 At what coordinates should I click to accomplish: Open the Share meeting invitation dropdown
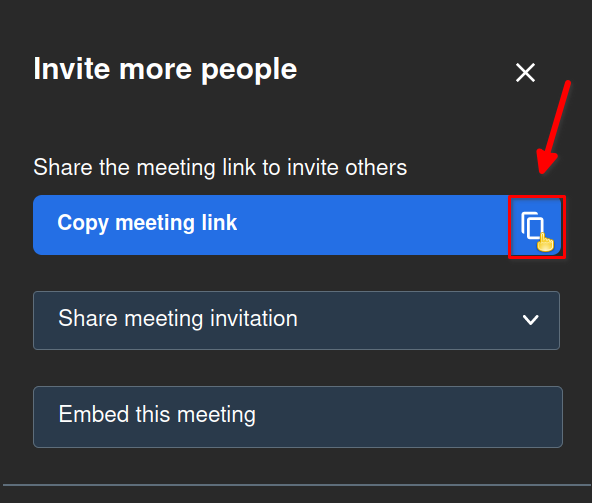pyautogui.click(x=296, y=320)
